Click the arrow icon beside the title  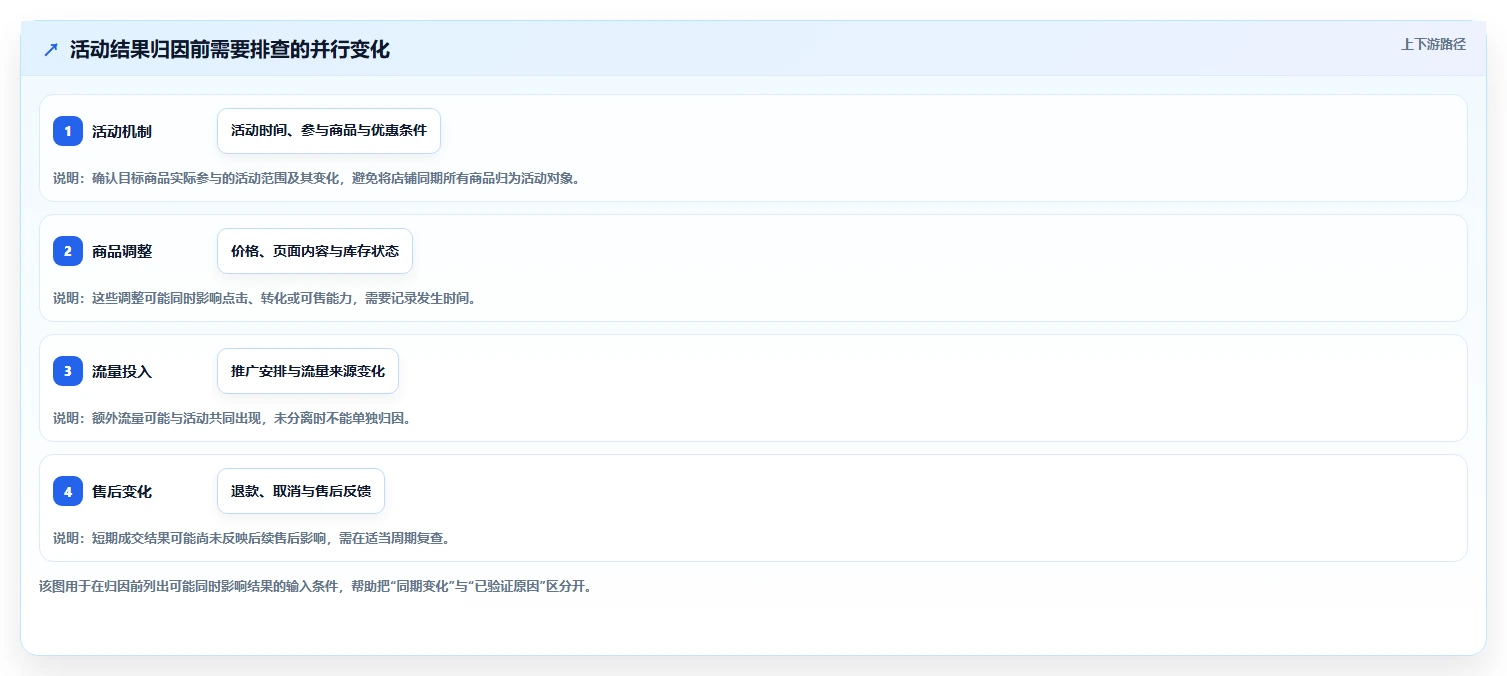click(x=51, y=49)
